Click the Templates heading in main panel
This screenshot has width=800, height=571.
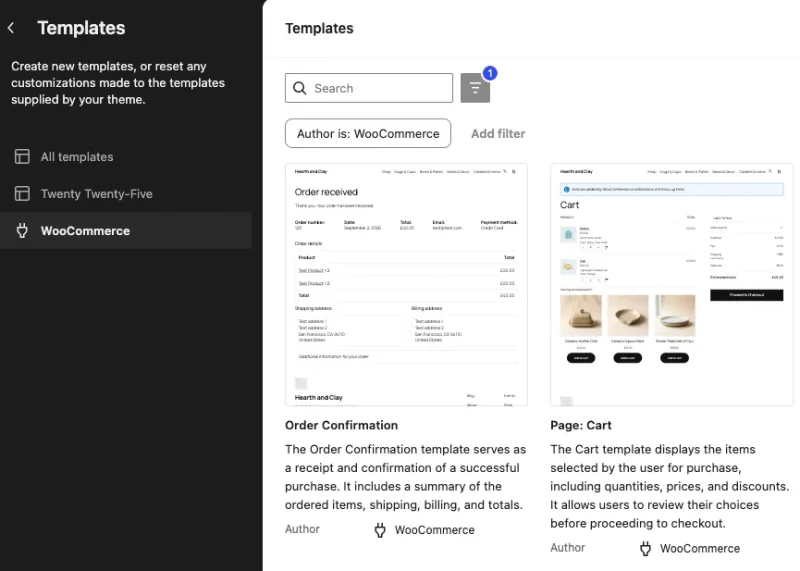tap(319, 29)
